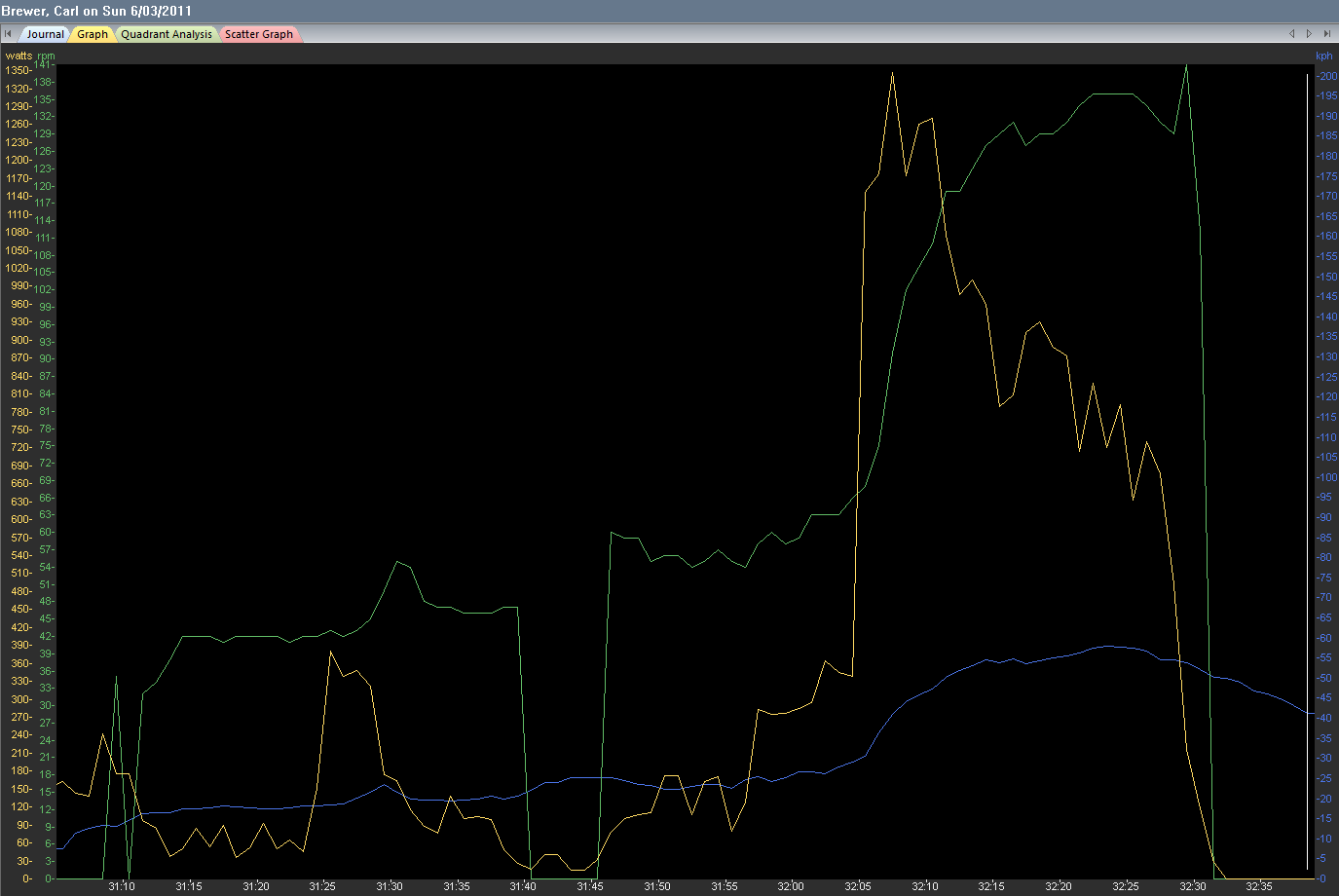Click the 175 kph axis value
Viewport: 1339px width, 896px height.
[1327, 176]
